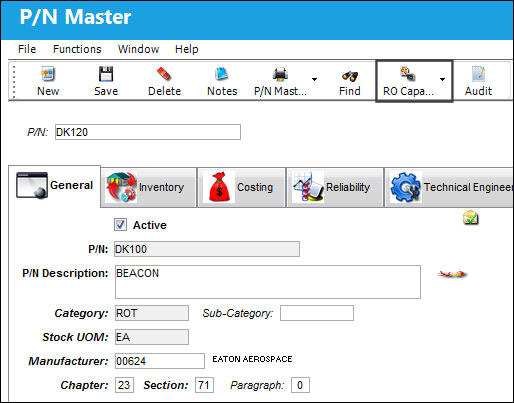Click the airplane icon beside P/N Description
Image resolution: width=514 pixels, height=403 pixels.
coord(452,274)
